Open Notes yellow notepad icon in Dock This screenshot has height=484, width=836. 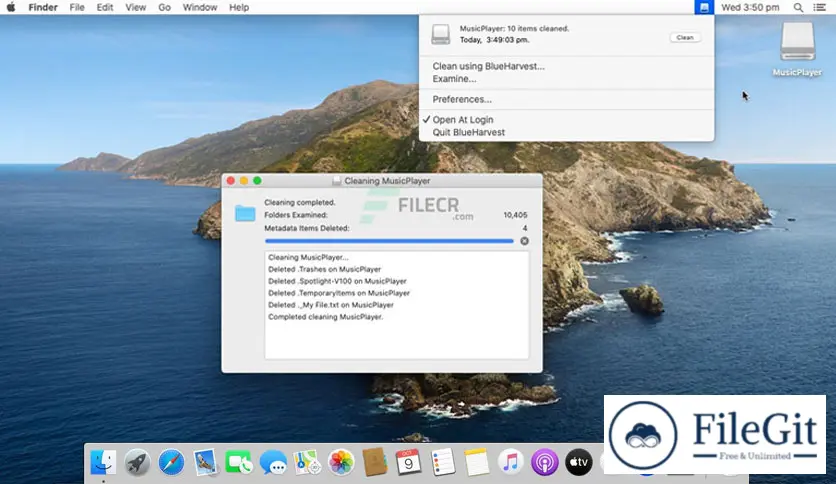pyautogui.click(x=476, y=462)
